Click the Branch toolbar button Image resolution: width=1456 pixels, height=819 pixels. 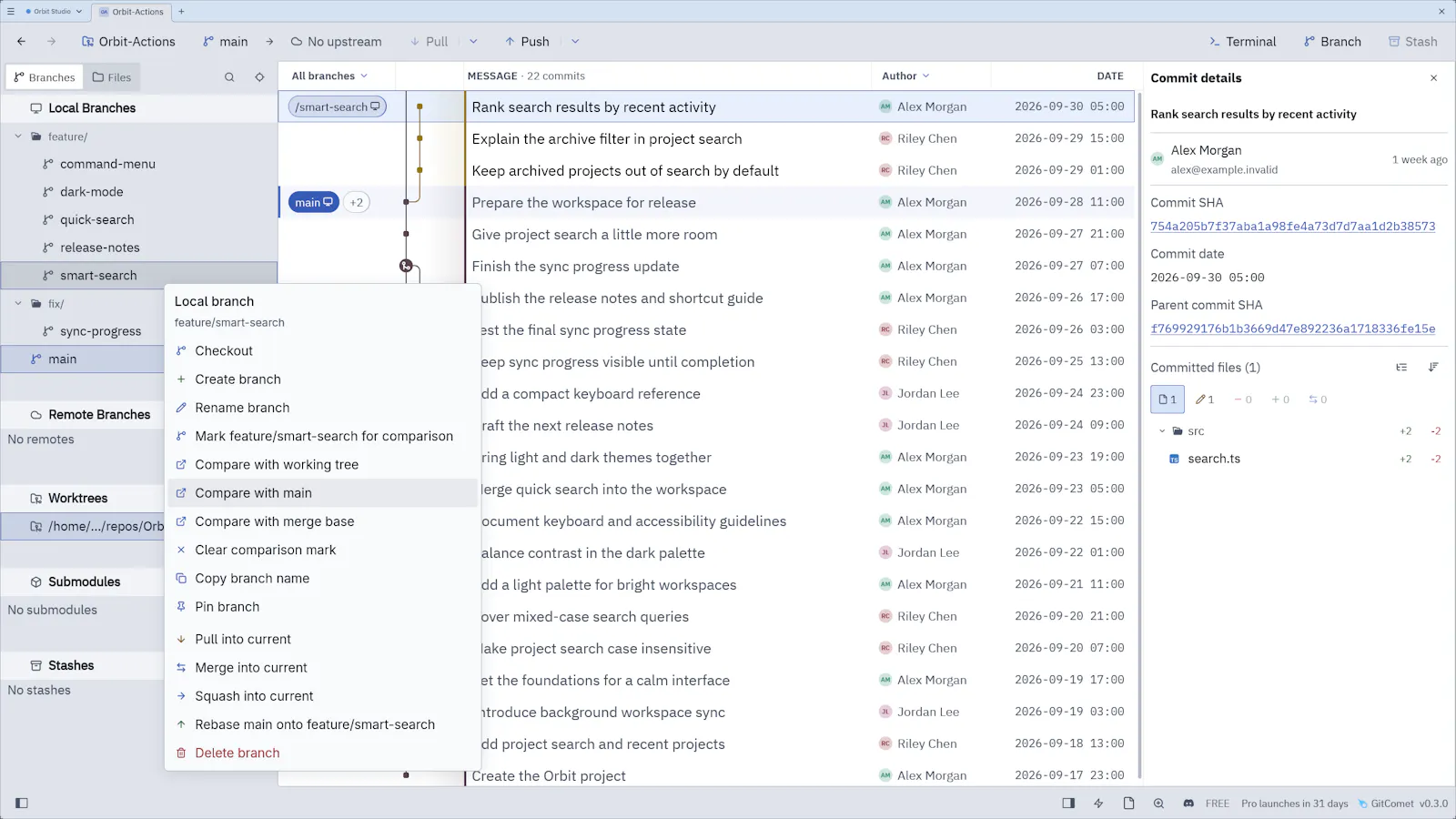(1332, 42)
